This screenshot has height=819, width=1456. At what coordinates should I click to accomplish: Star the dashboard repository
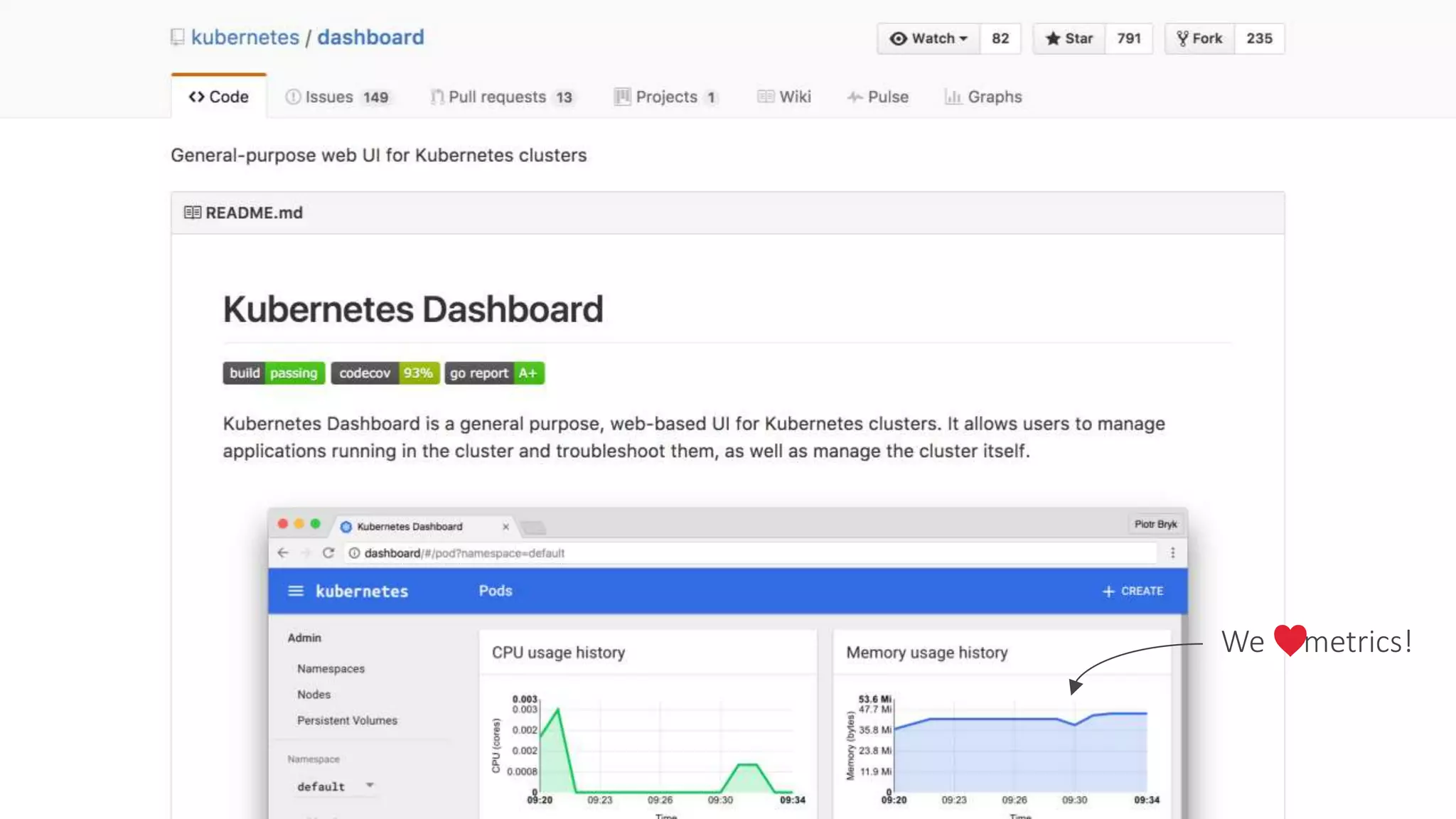1069,38
